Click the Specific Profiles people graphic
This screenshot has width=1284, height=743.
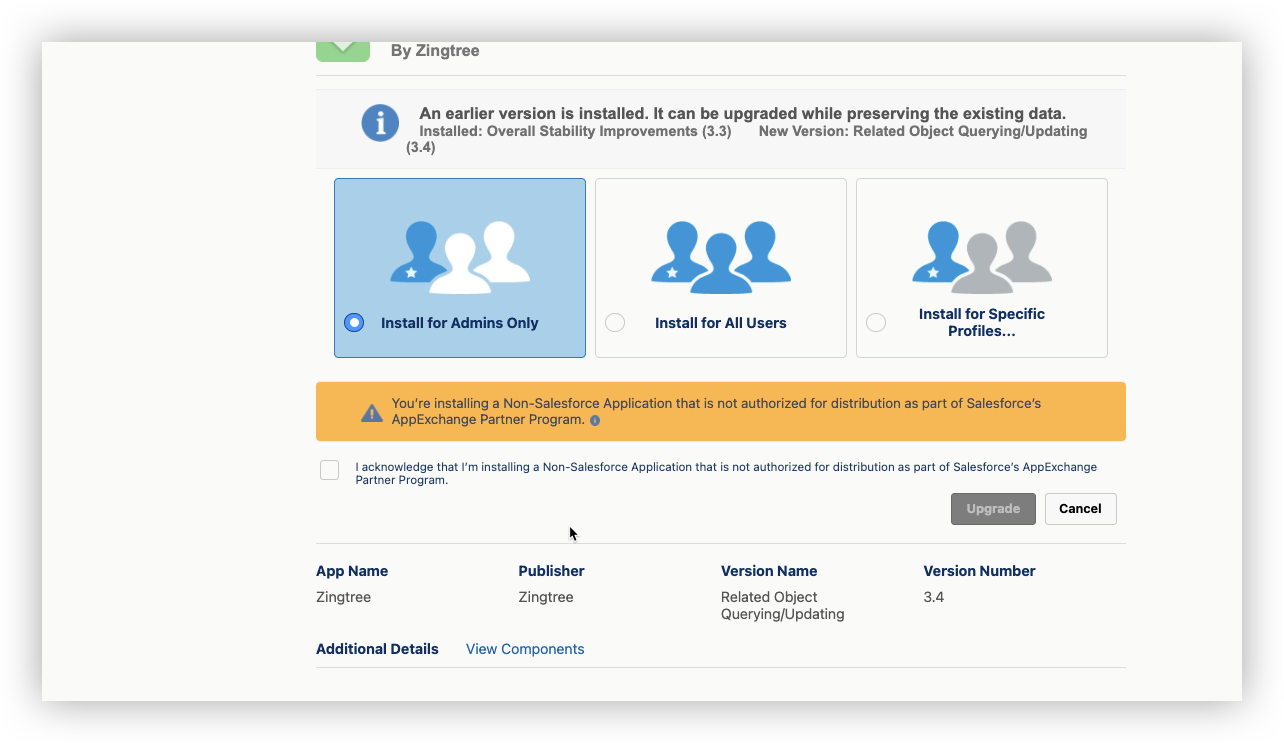point(982,257)
